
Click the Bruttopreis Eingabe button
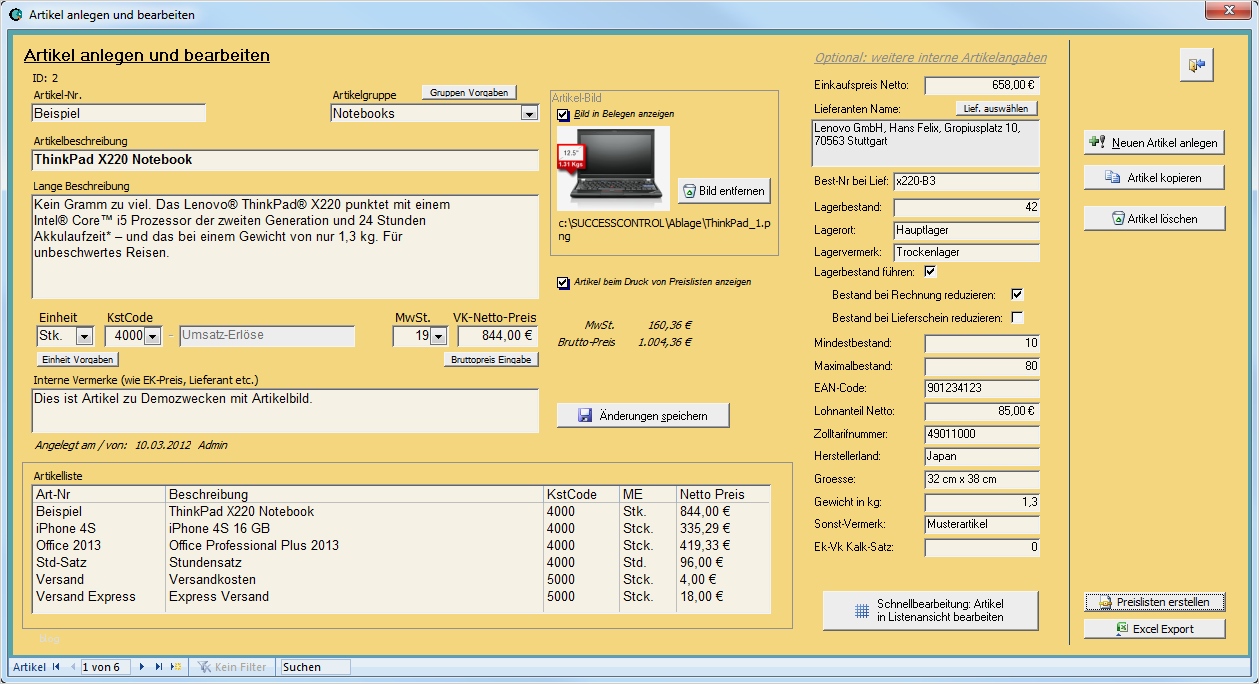tap(491, 359)
